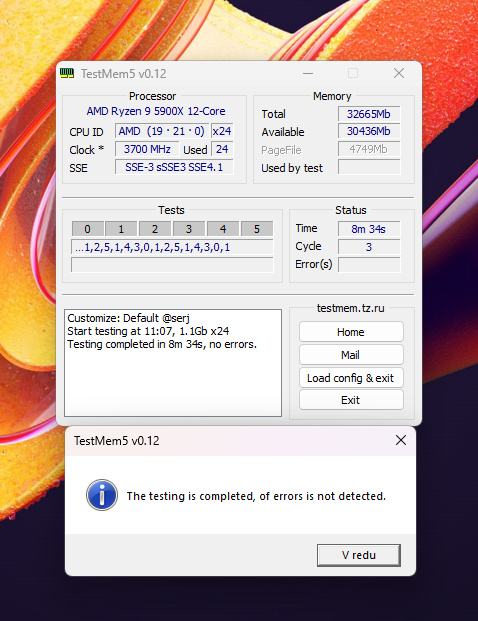
Task: Click the dialog message about testing completed
Action: [x=256, y=496]
